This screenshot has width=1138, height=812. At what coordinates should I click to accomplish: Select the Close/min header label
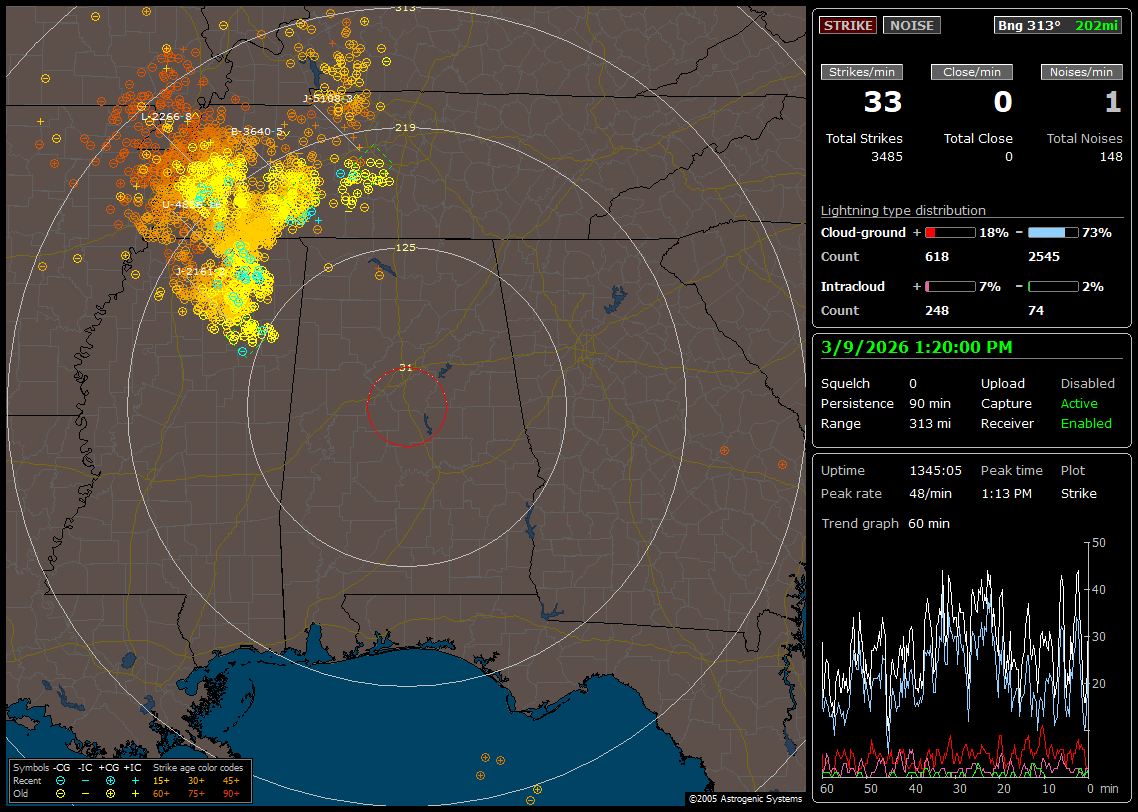tap(972, 72)
